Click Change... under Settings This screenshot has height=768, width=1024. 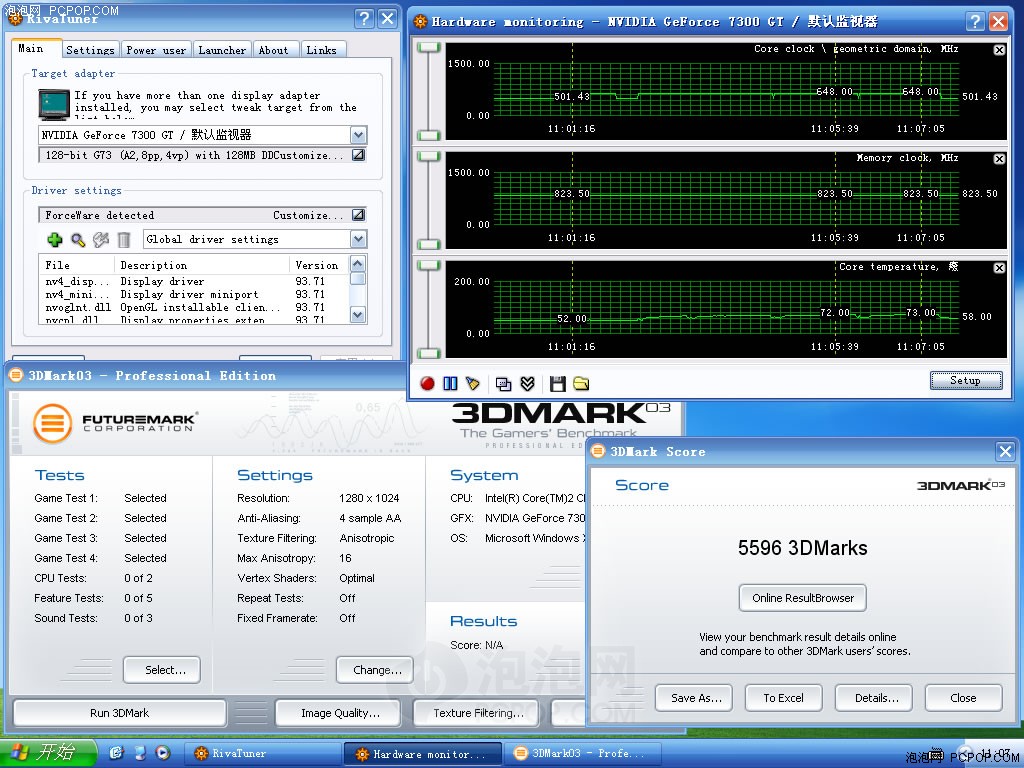tap(375, 670)
